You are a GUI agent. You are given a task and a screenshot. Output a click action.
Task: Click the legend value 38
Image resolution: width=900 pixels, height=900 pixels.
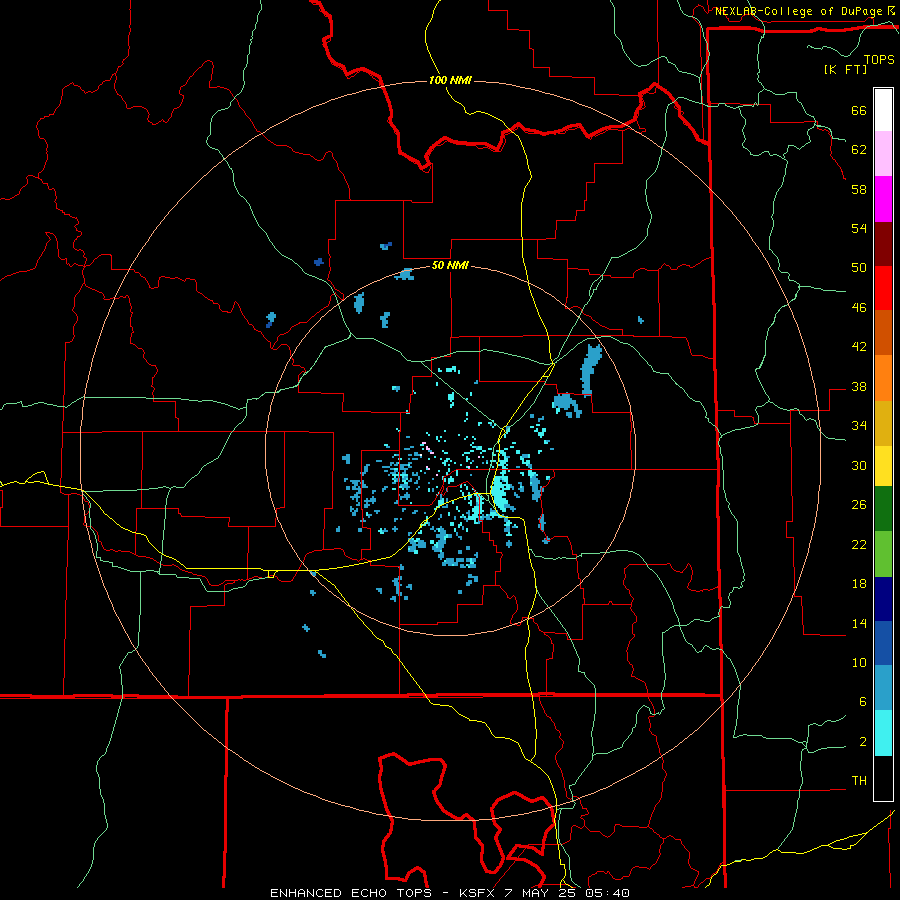[859, 386]
